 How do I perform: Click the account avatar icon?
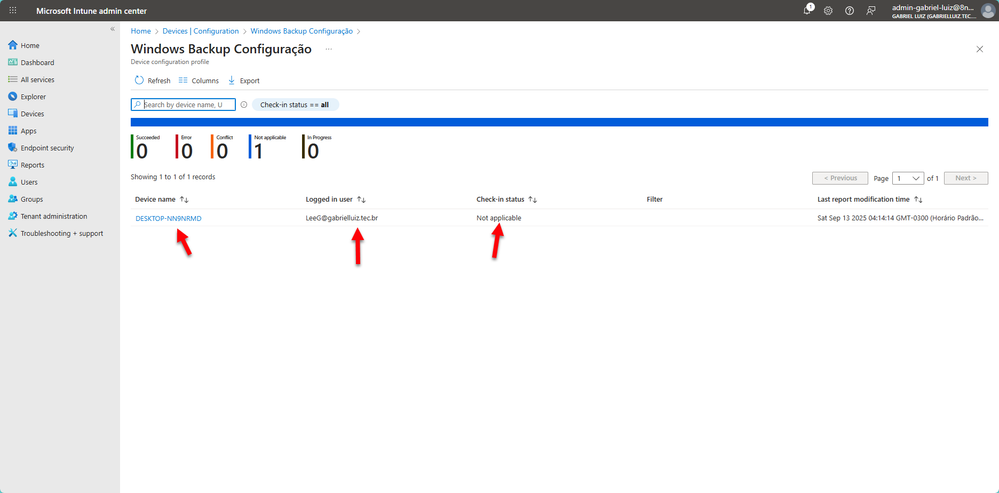coord(988,11)
